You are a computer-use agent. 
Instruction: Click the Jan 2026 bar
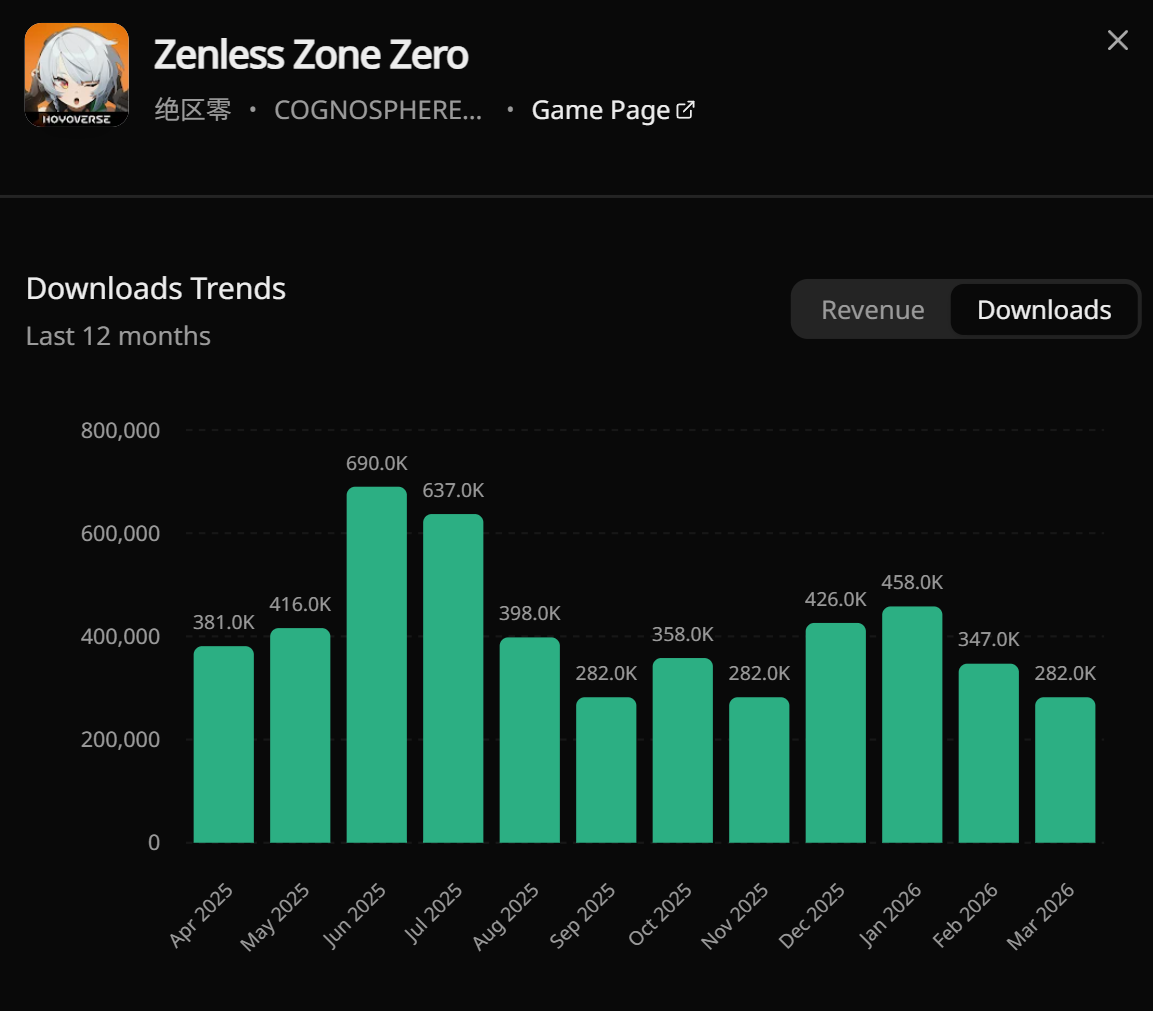[x=912, y=724]
